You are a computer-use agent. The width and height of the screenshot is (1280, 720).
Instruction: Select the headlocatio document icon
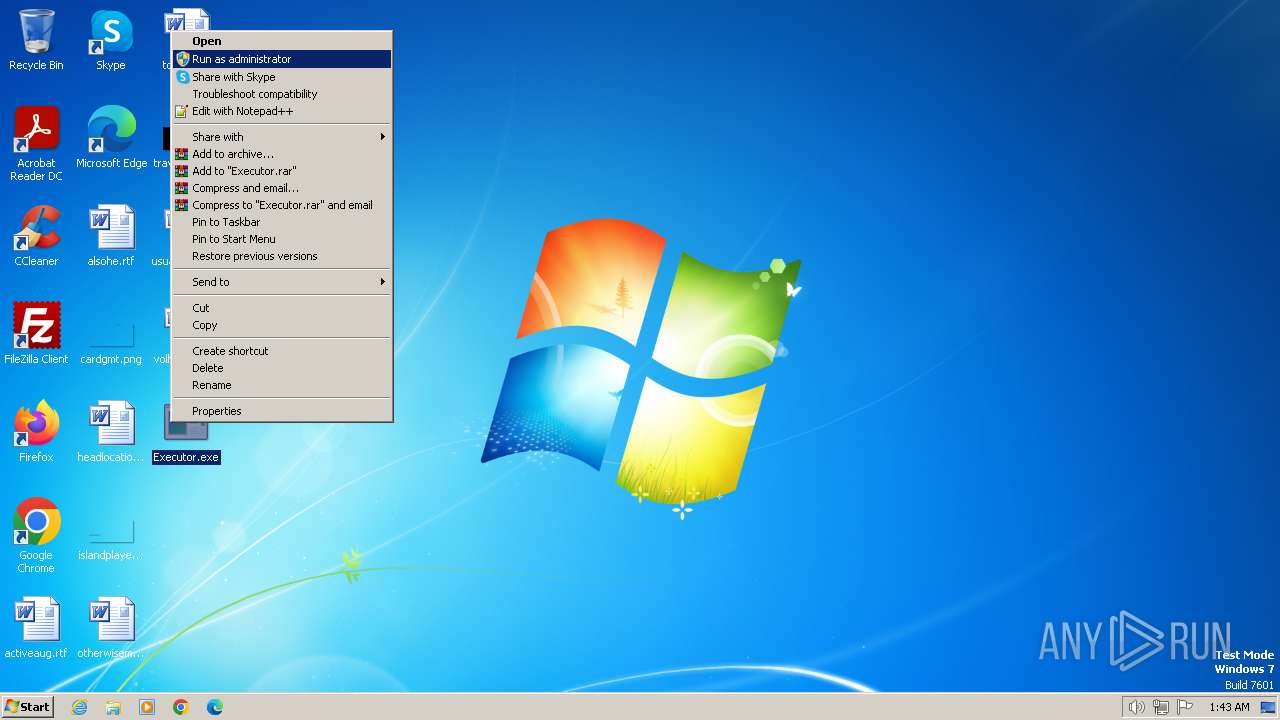[111, 432]
